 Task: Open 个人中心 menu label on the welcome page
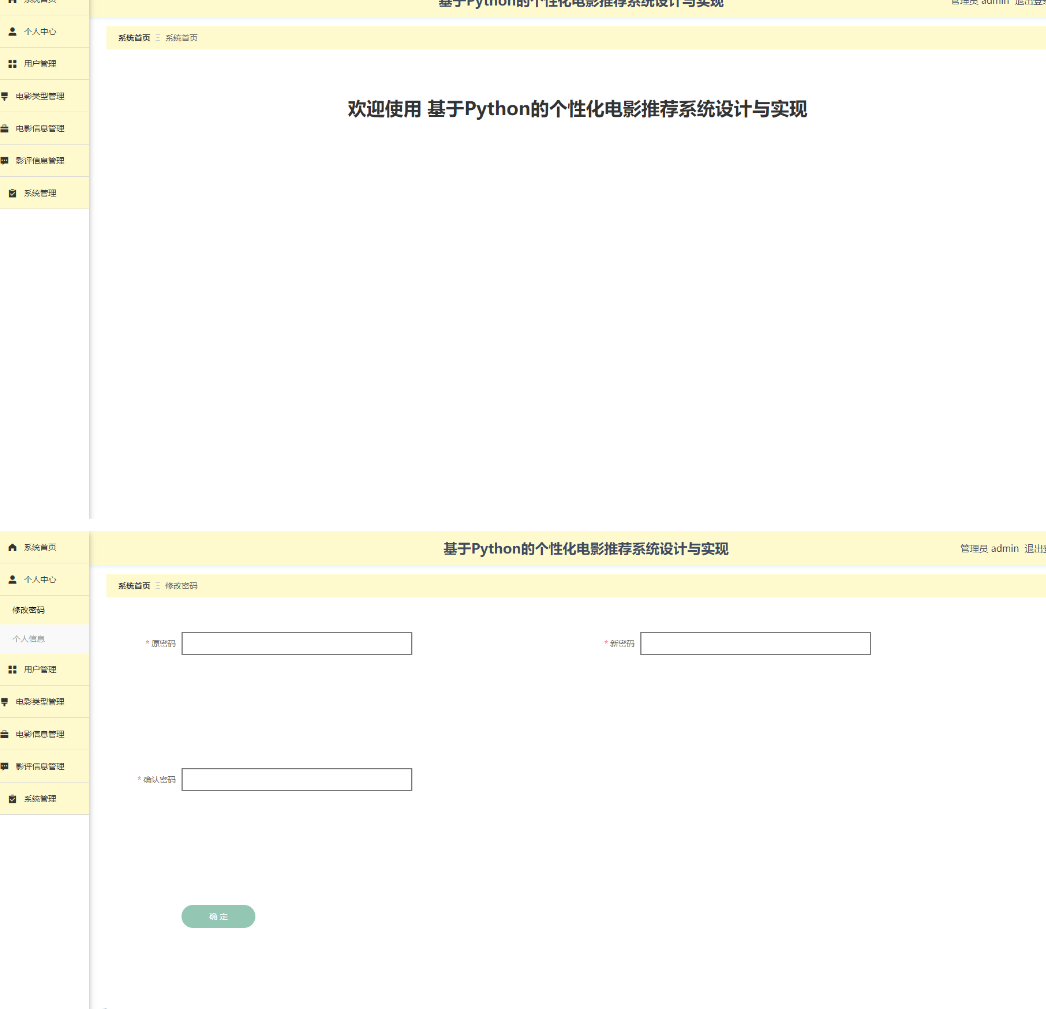(40, 31)
